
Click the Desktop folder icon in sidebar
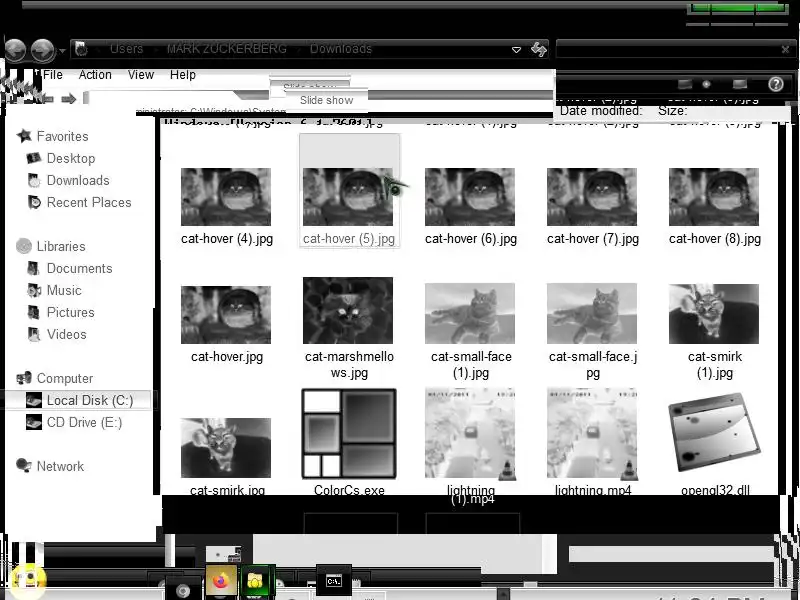pos(34,158)
